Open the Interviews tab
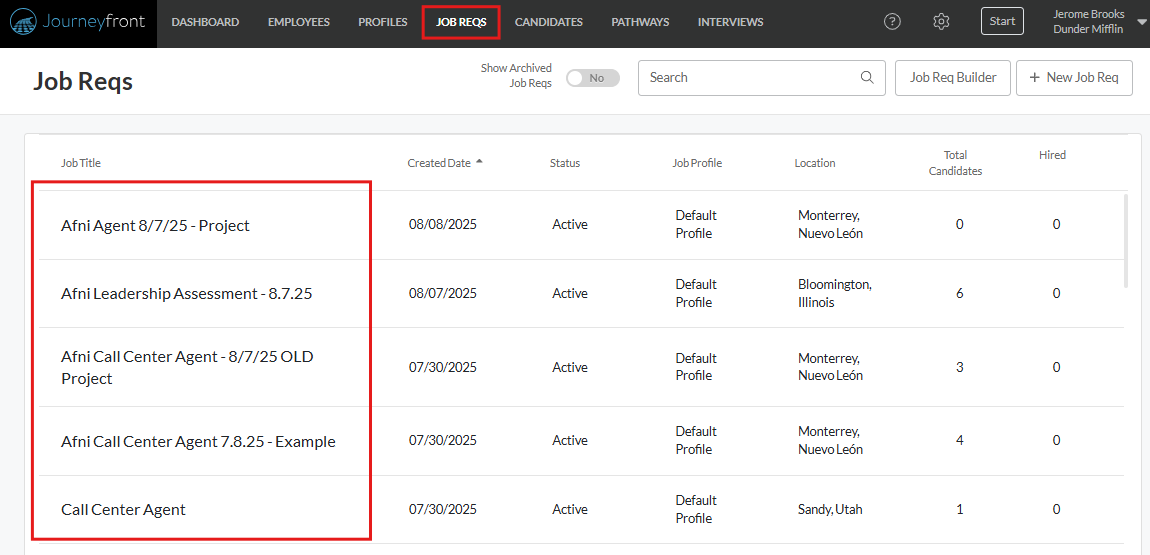 [730, 22]
